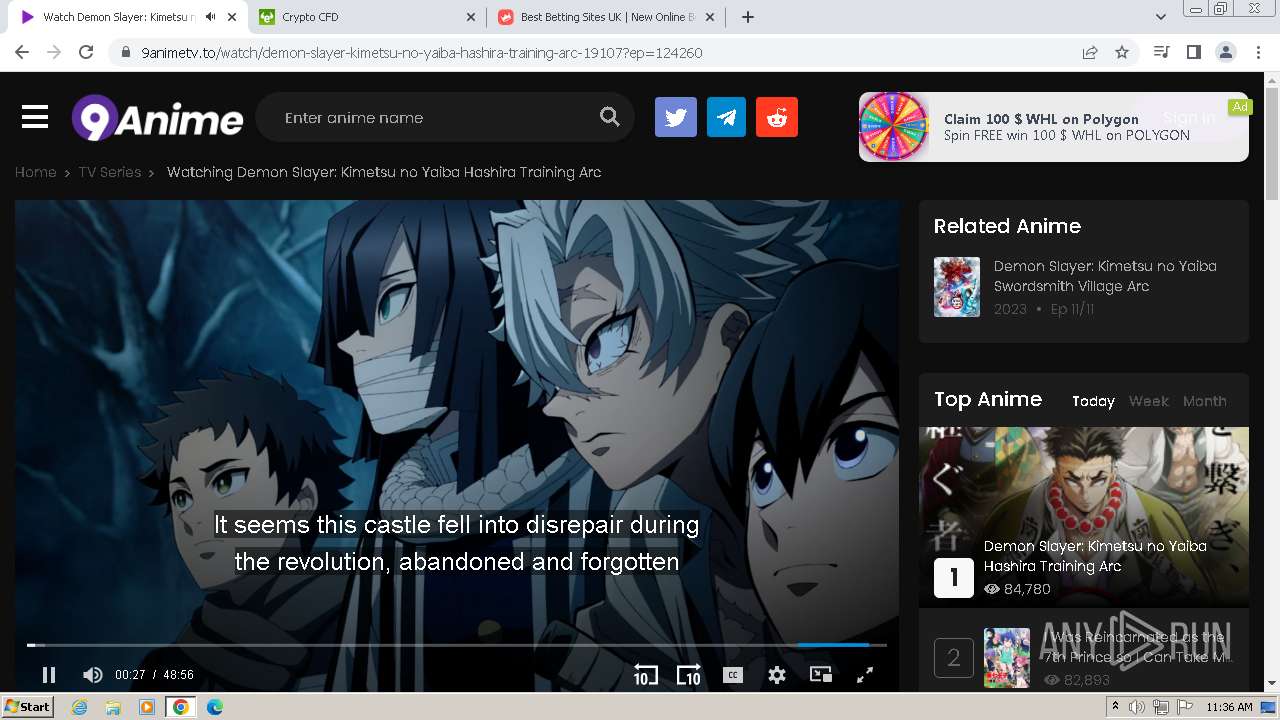Open the Twitter social link
This screenshot has width=1280, height=720.
[676, 117]
